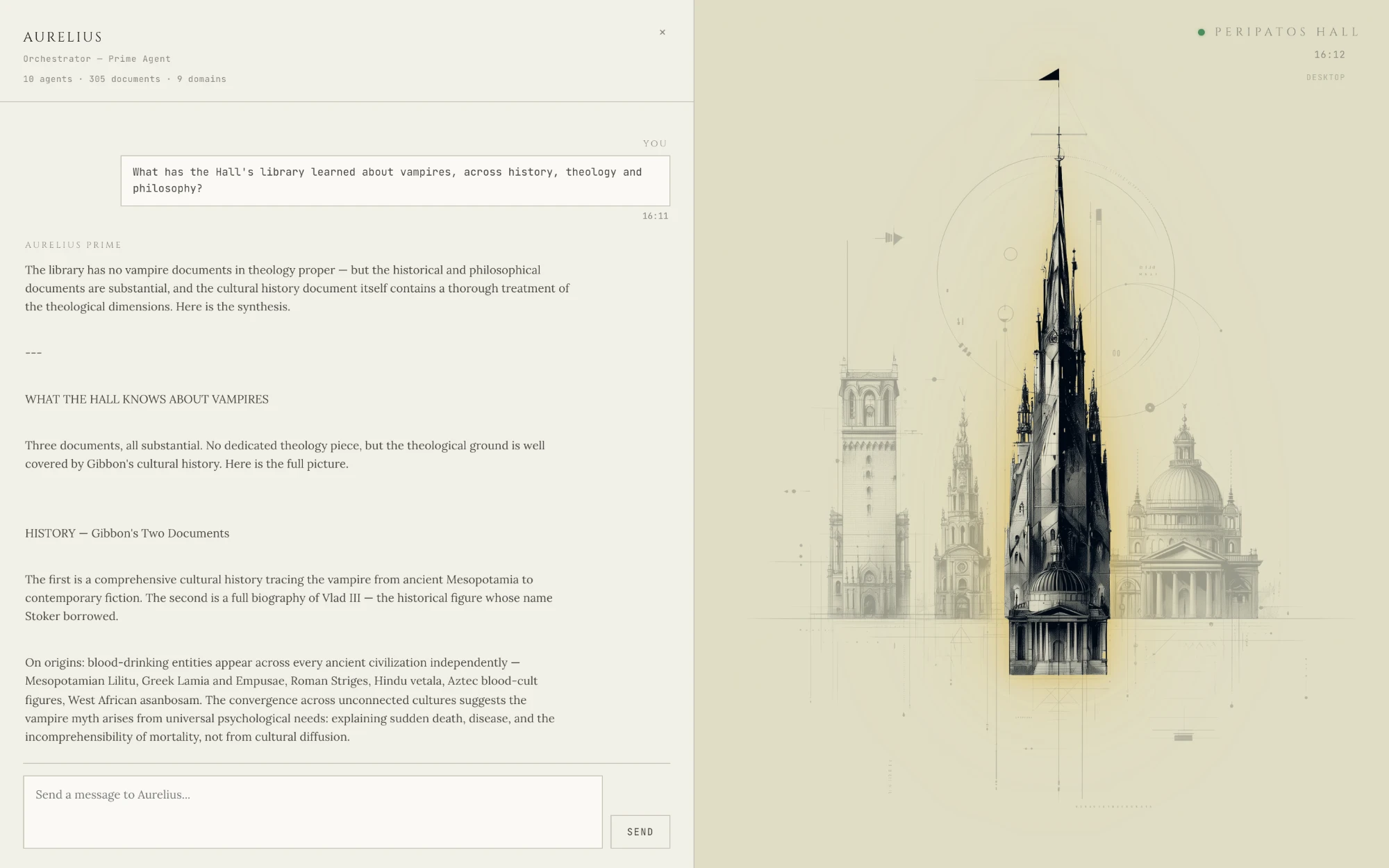Focus the message to Aurelius input
Image resolution: width=1389 pixels, height=868 pixels.
[x=313, y=812]
